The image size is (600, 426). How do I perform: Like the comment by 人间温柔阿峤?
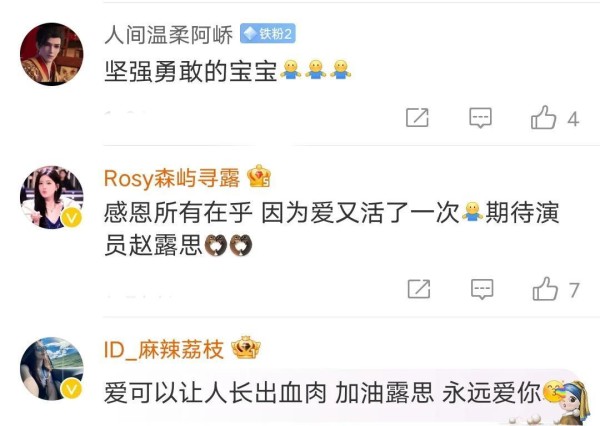(543, 117)
